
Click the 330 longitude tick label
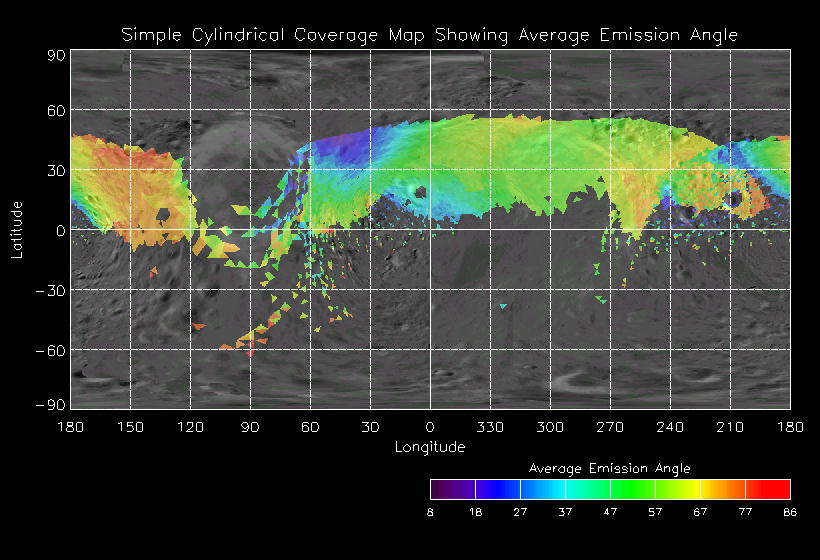pos(490,427)
